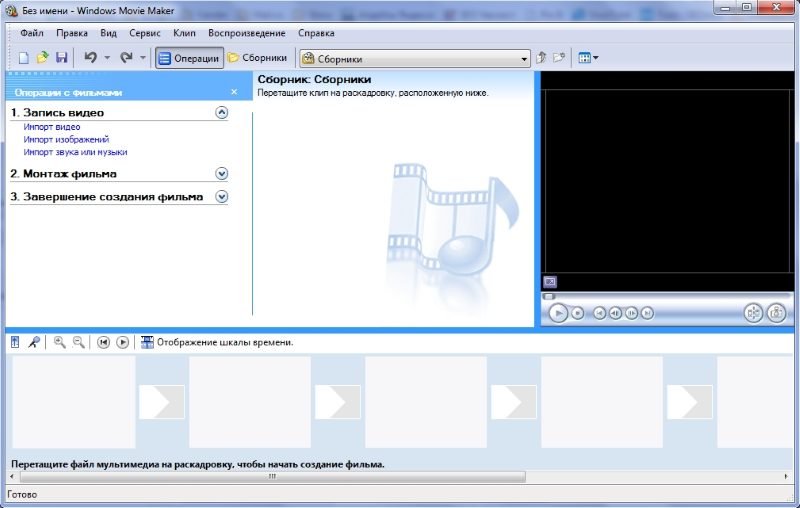Click the Импорт видео link
800x508 pixels.
pyautogui.click(x=52, y=127)
